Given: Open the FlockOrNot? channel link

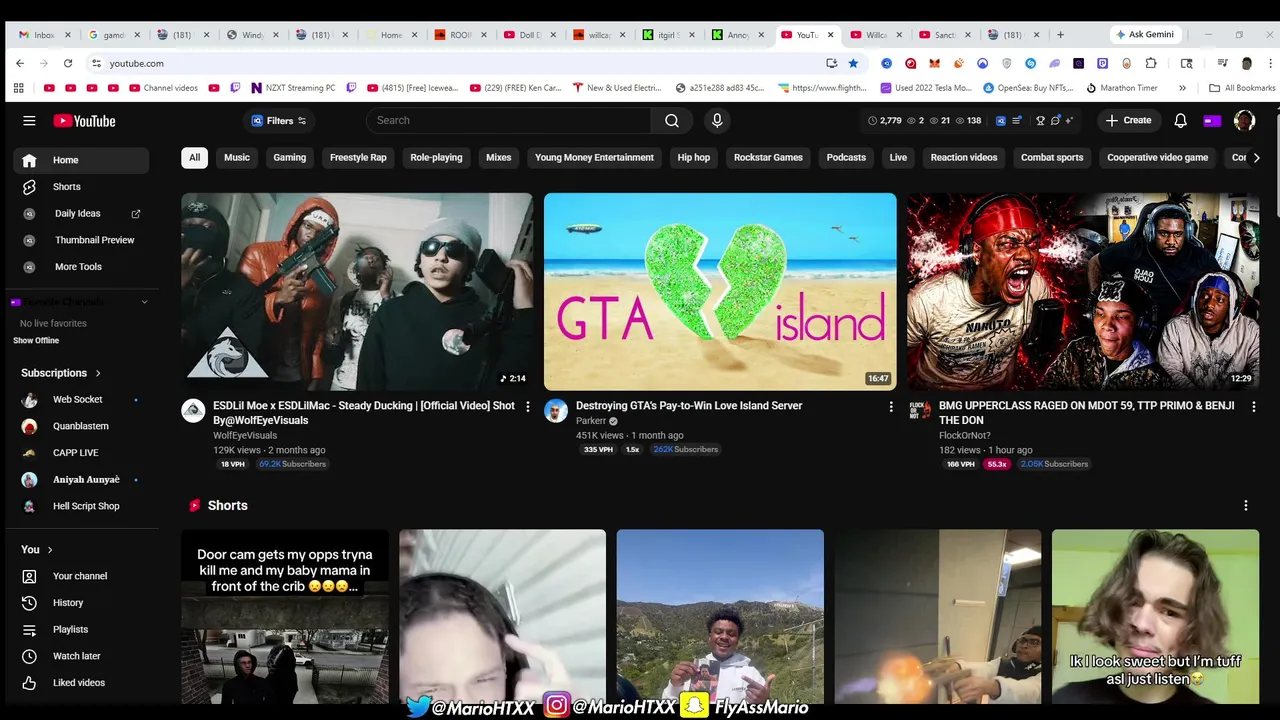Looking at the screenshot, I should [x=965, y=436].
